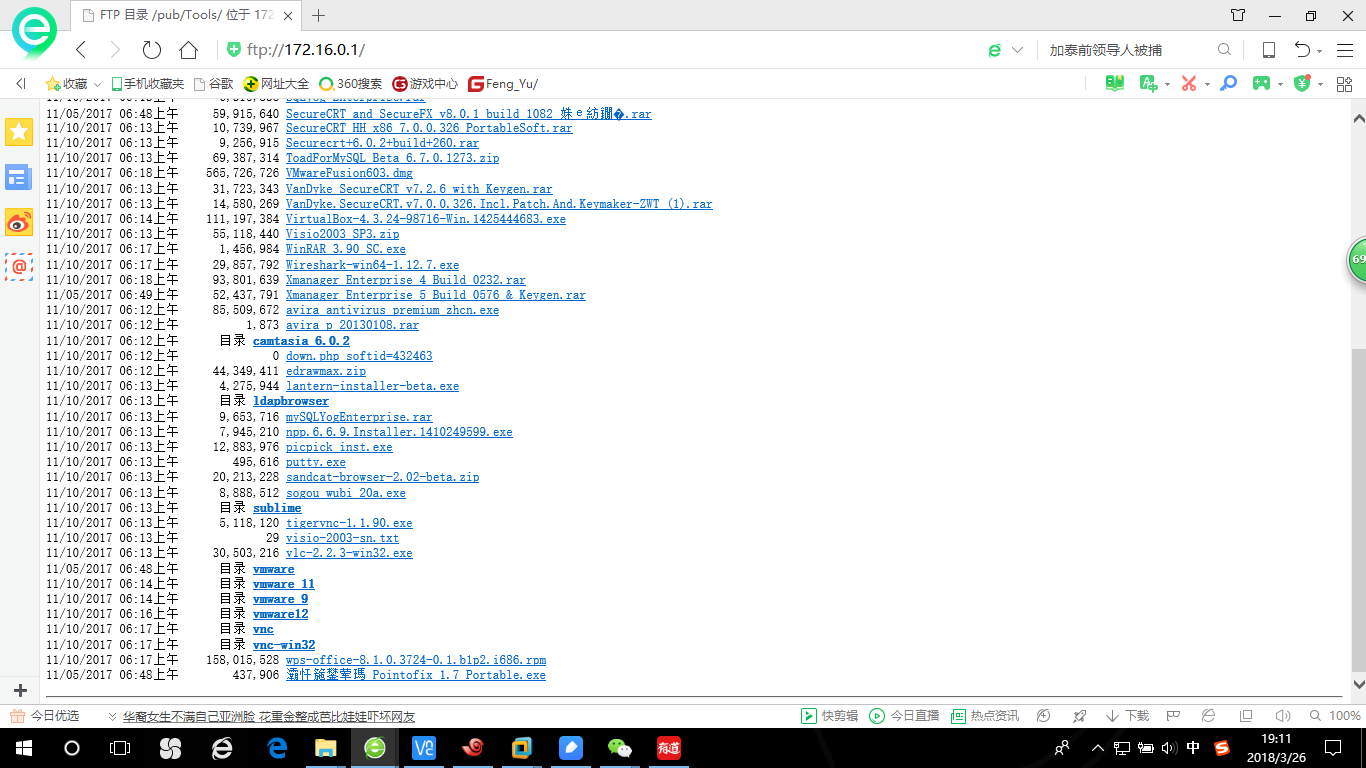
Task: Expand the gamepad extension dropdown arrow
Action: point(1281,85)
